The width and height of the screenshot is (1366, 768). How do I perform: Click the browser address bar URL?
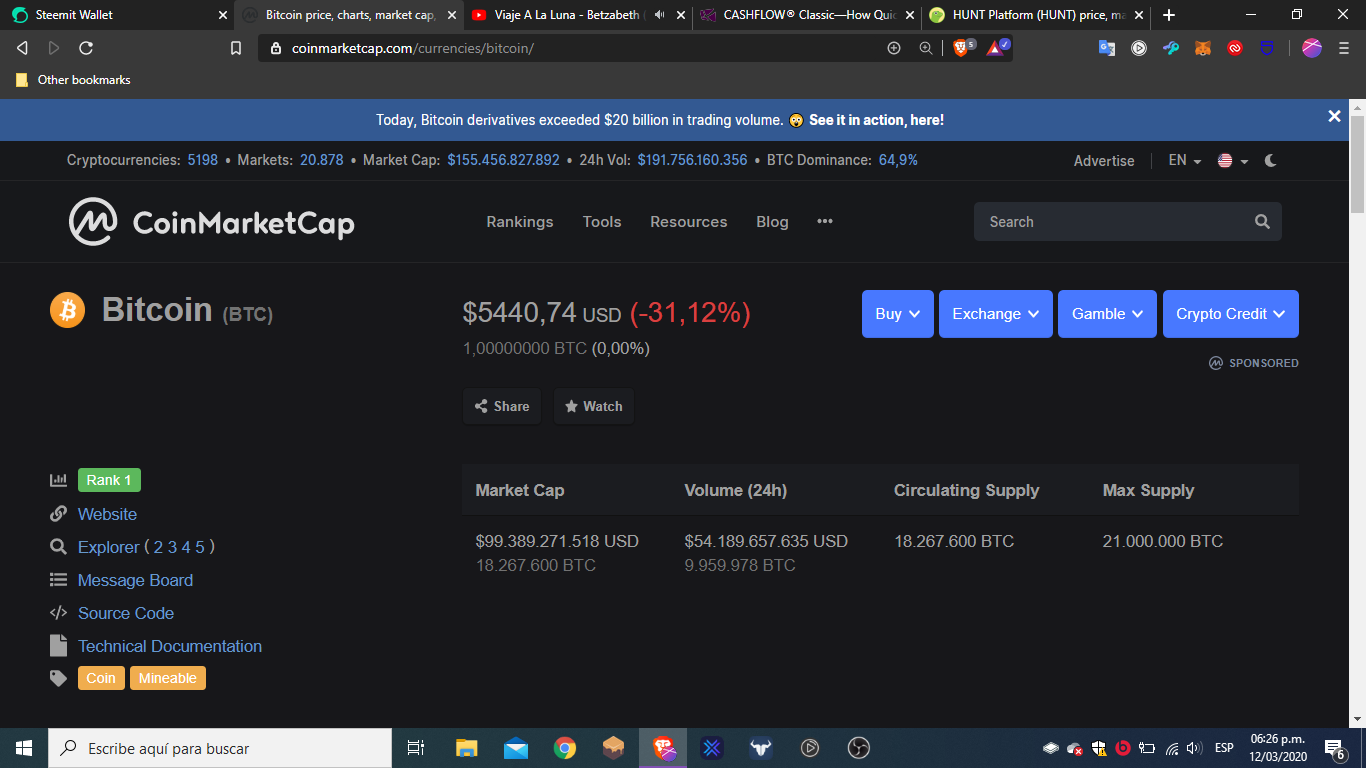(413, 48)
